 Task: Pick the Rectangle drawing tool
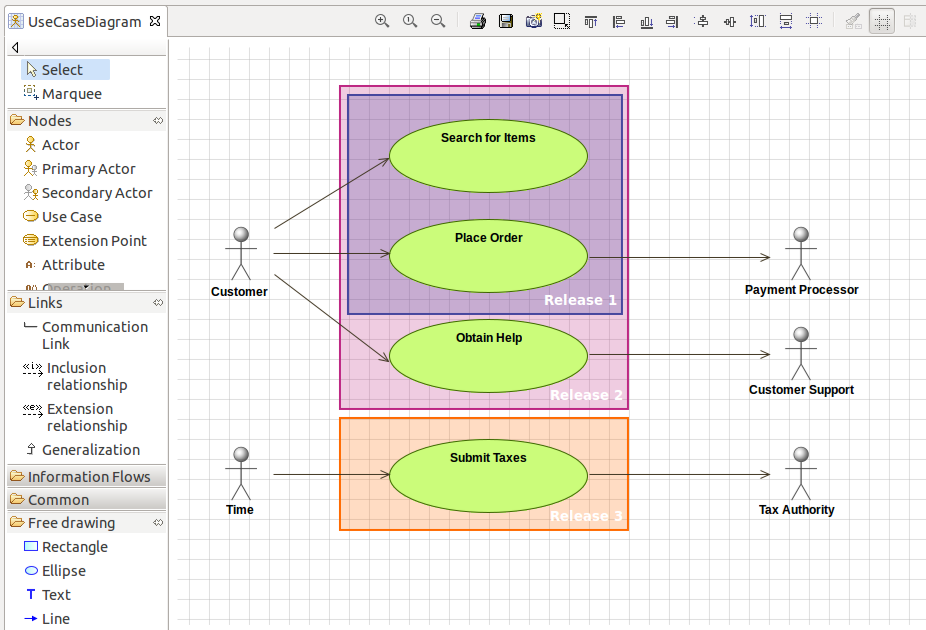coord(66,547)
